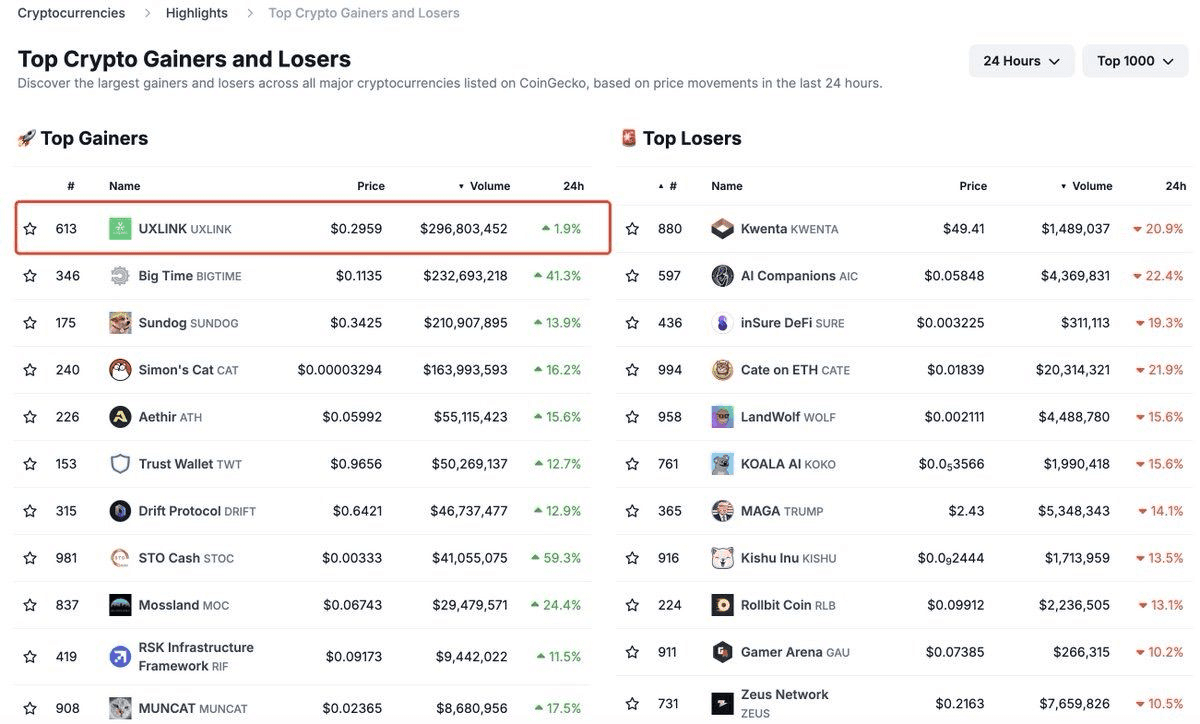Star the Aethir row

point(30,417)
